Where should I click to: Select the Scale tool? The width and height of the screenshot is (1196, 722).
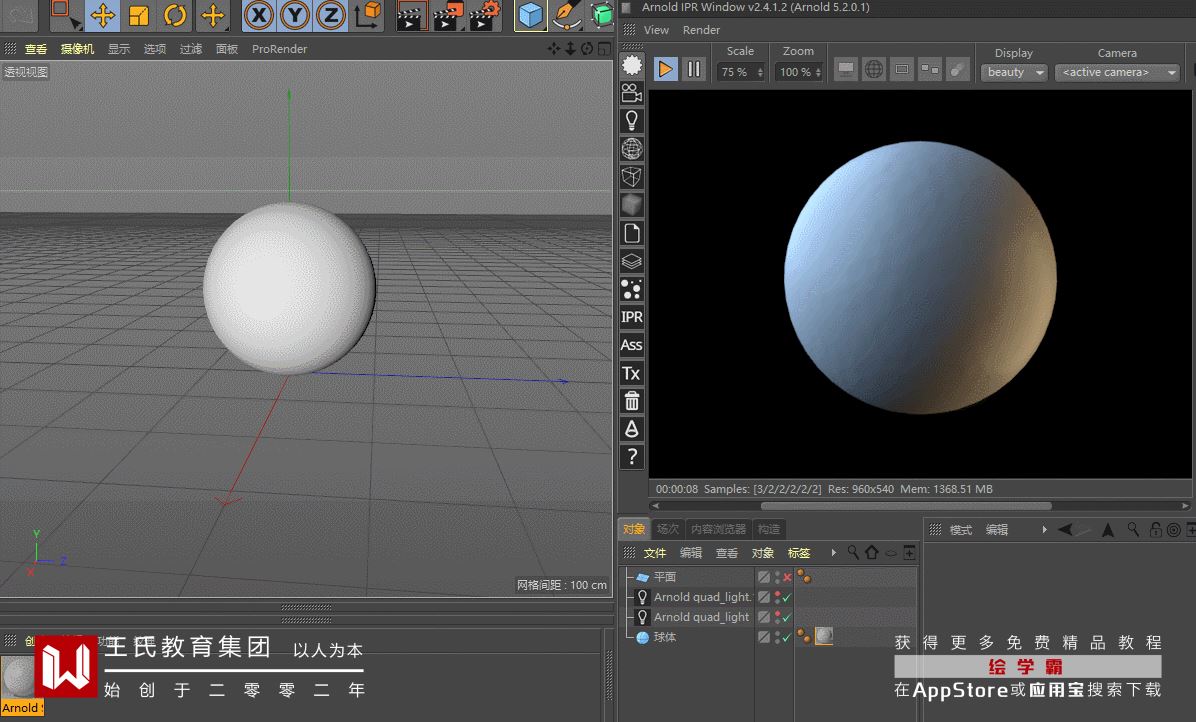coord(139,15)
